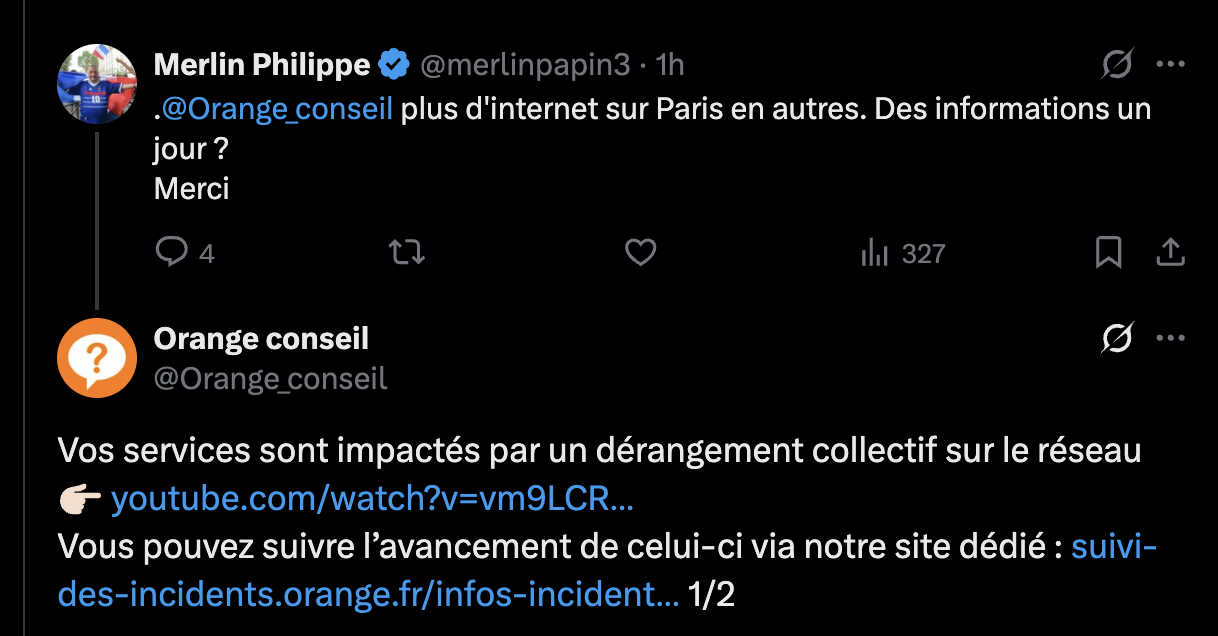Open Grok action on Orange conseil's reply

pos(1117,339)
